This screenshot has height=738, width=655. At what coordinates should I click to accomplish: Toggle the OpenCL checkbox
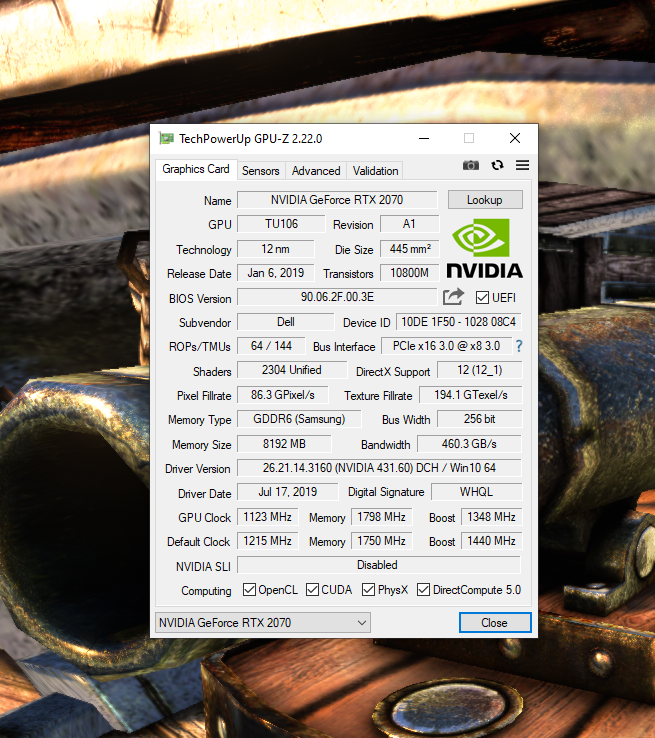tap(249, 590)
